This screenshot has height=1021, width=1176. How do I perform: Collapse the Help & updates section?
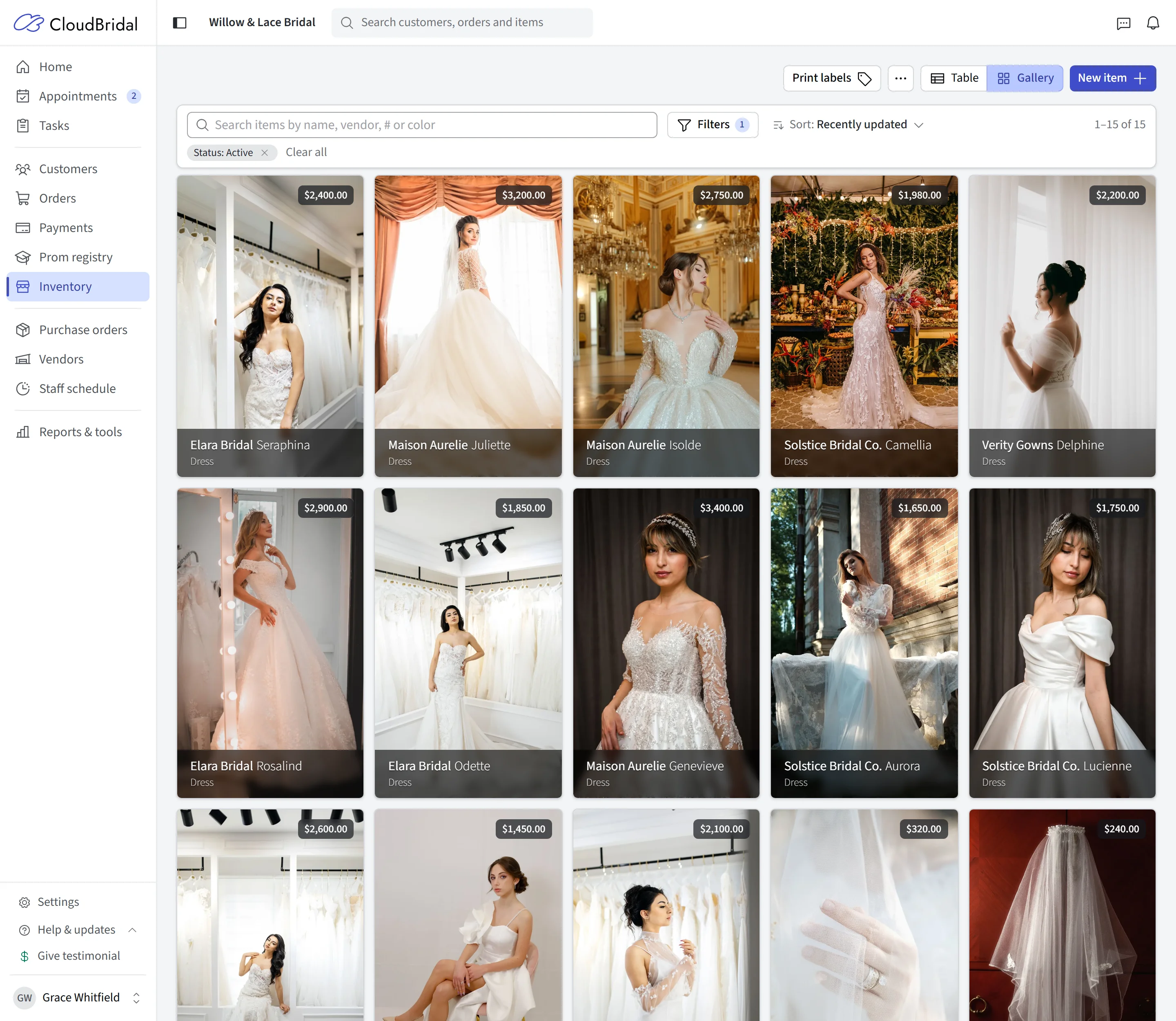tap(78, 930)
